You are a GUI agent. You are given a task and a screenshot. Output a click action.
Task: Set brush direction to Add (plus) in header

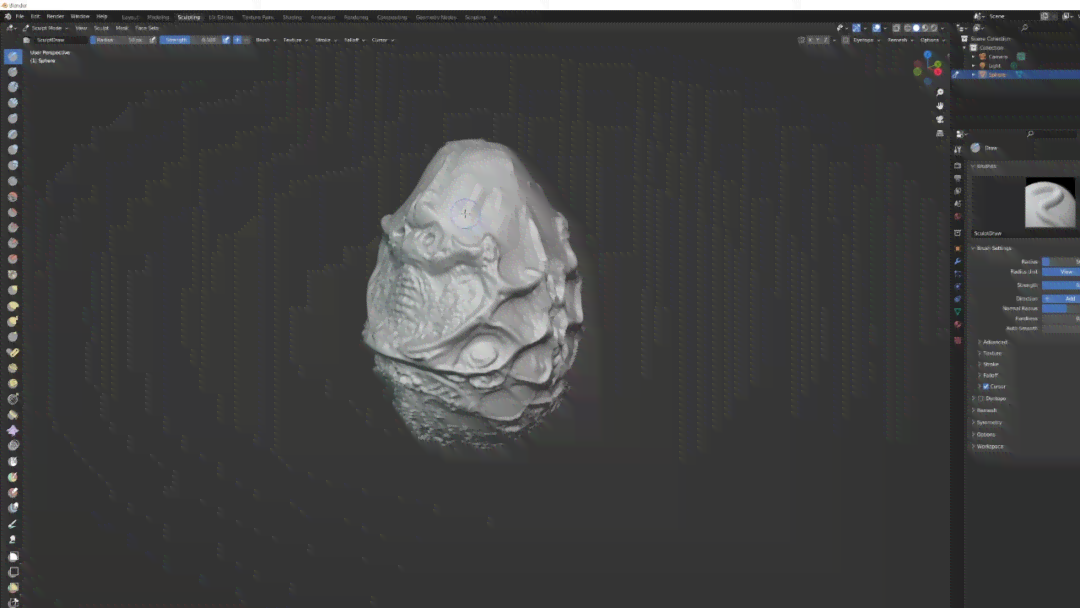point(238,40)
